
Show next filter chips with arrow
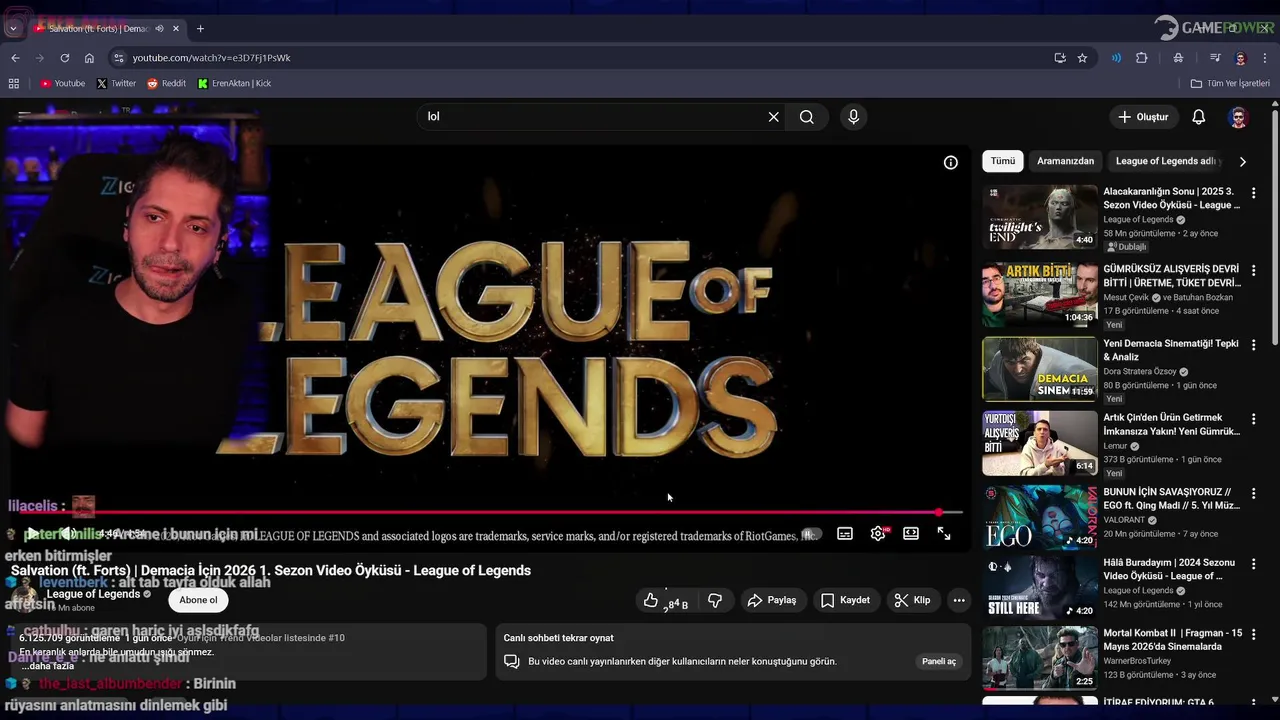pyautogui.click(x=1243, y=161)
